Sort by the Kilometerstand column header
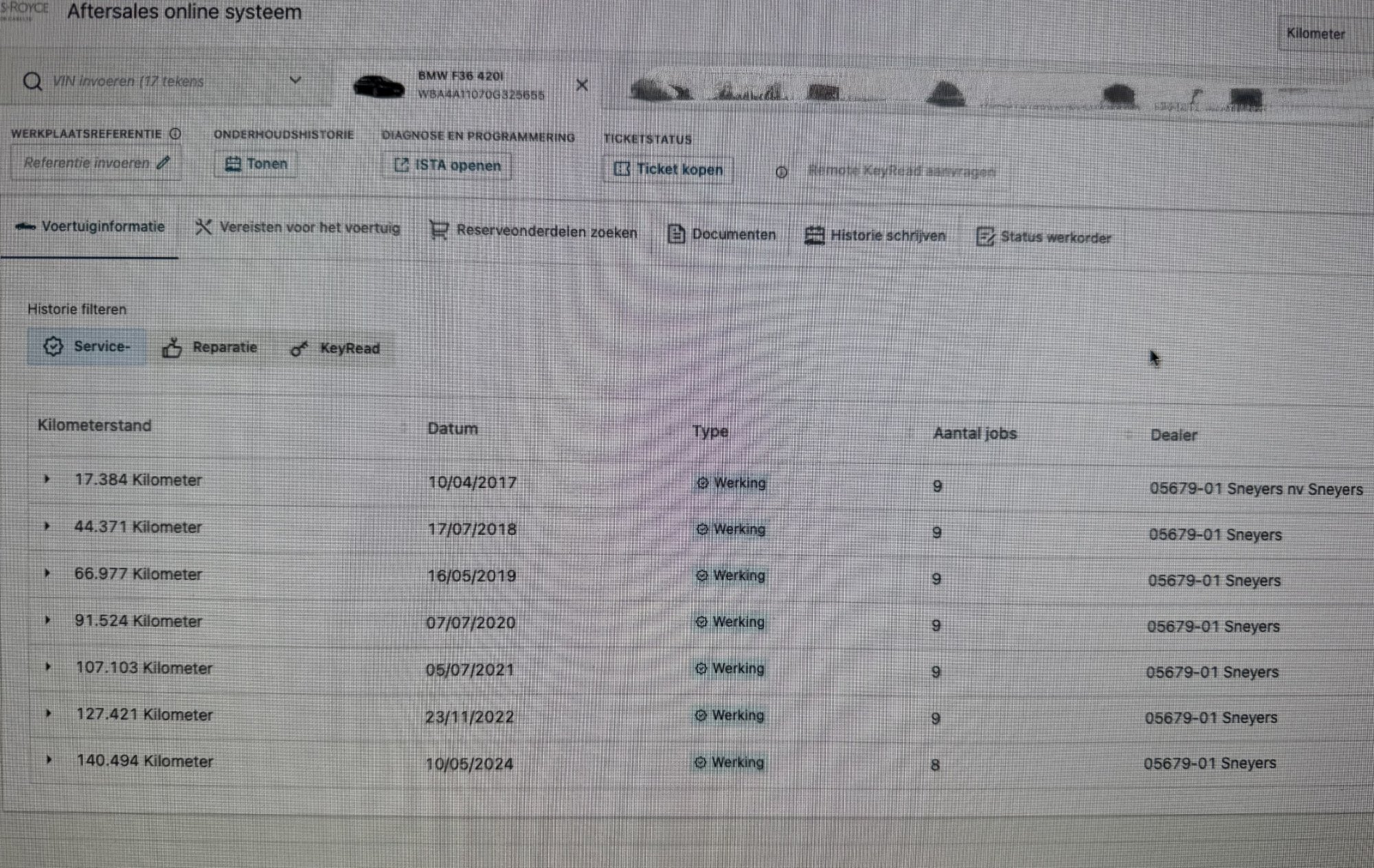Viewport: 1374px width, 868px height. point(94,425)
